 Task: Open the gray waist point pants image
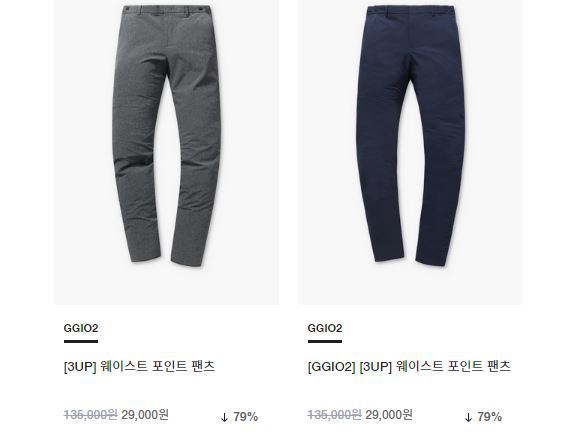point(167,152)
